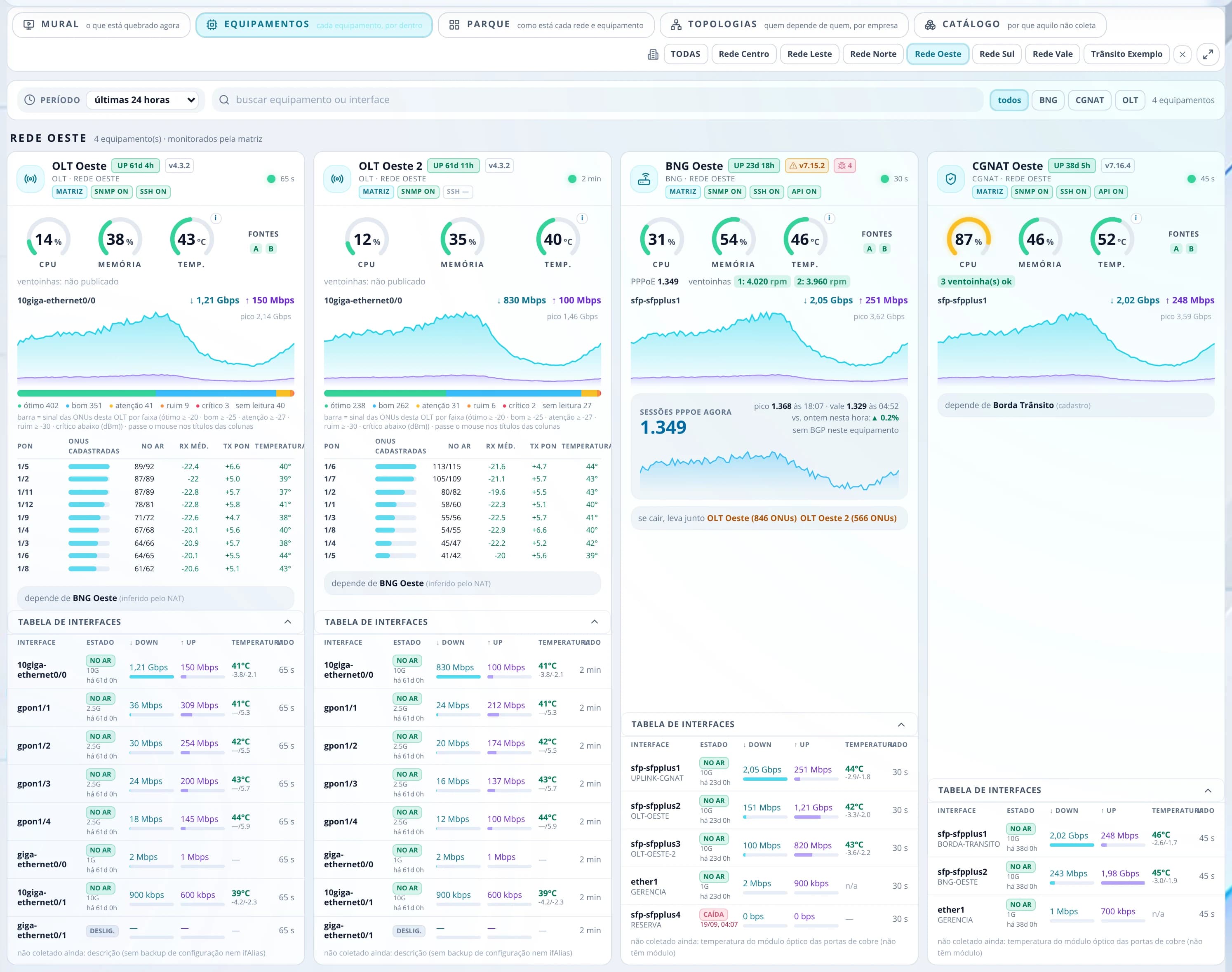Open info icon on BNG Oeste gauges
1232x972 pixels.
(829, 218)
